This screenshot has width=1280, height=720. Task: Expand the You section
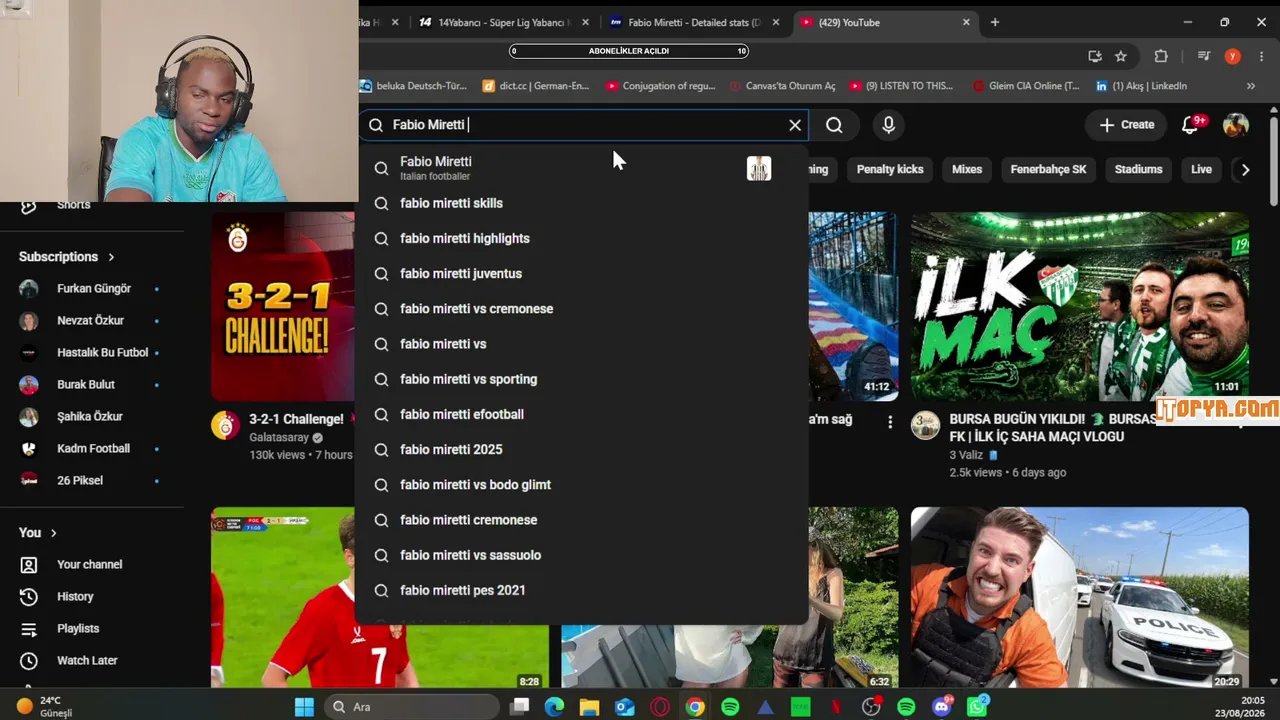point(38,533)
